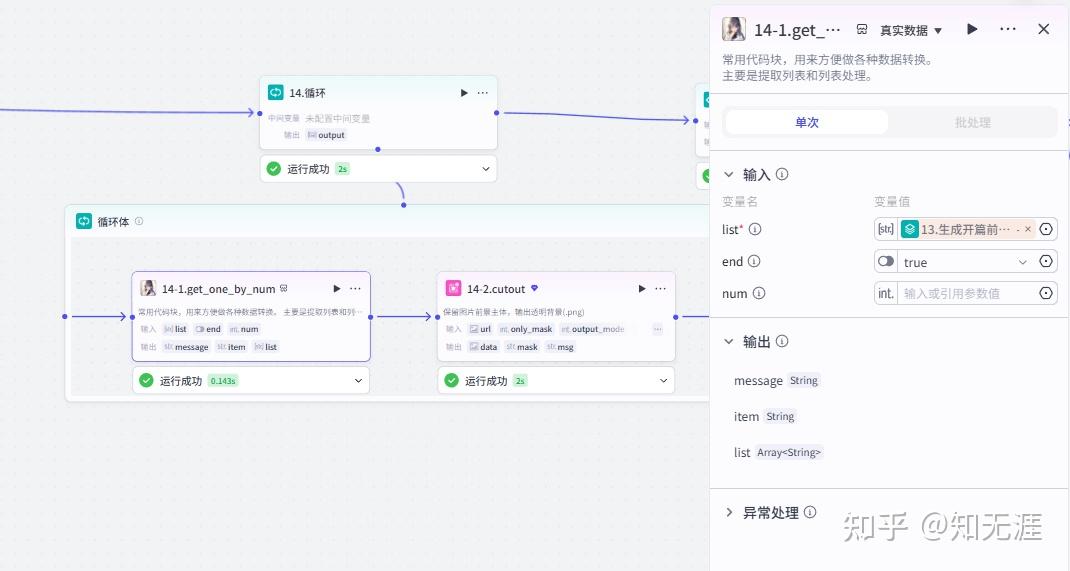Viewport: 1070px width, 571px height.
Task: Open more options on 14-2.cutout node
Action: tap(661, 289)
